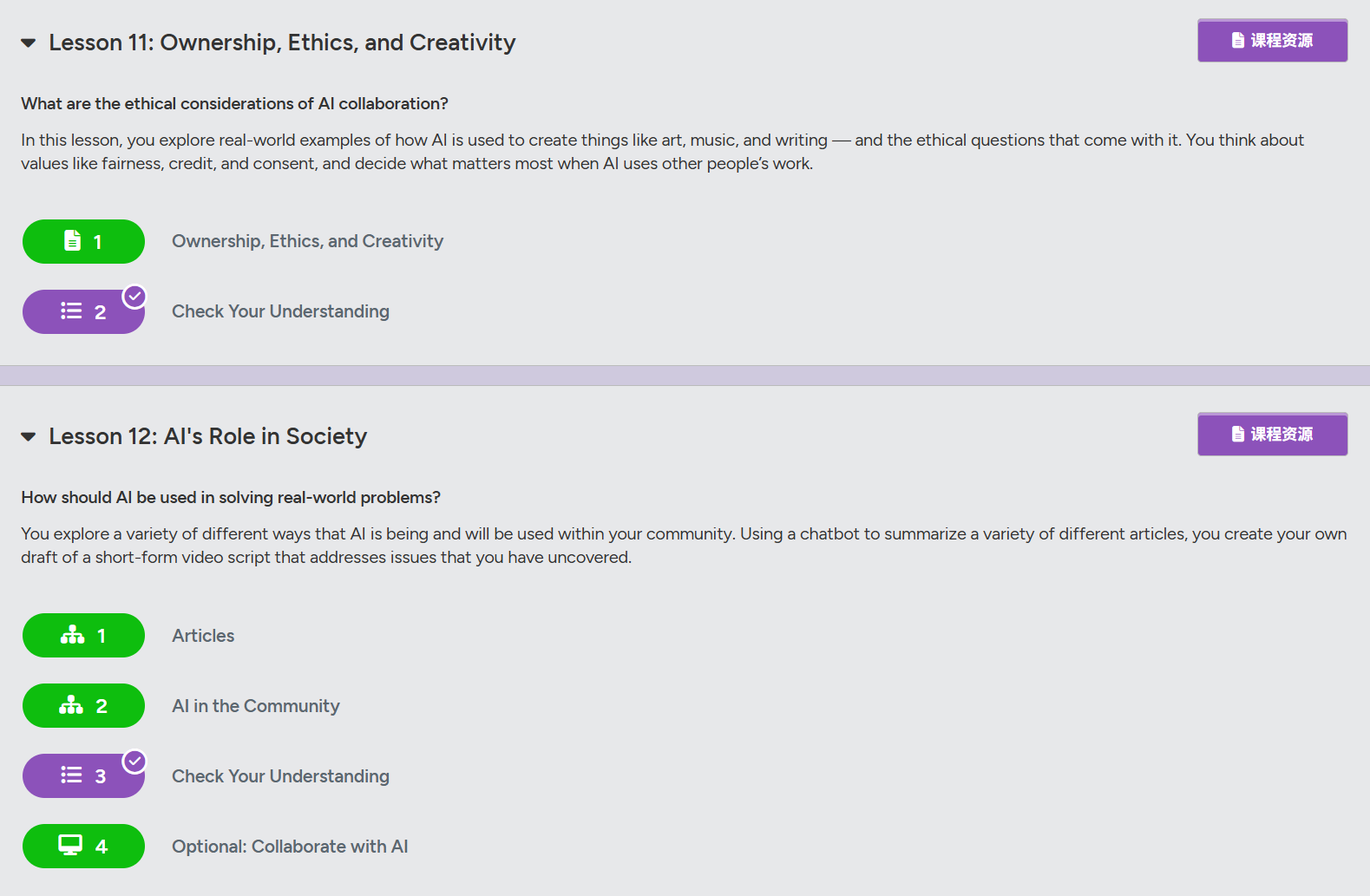The width and height of the screenshot is (1370, 896).
Task: Open the Articles level link
Action: [x=203, y=636]
